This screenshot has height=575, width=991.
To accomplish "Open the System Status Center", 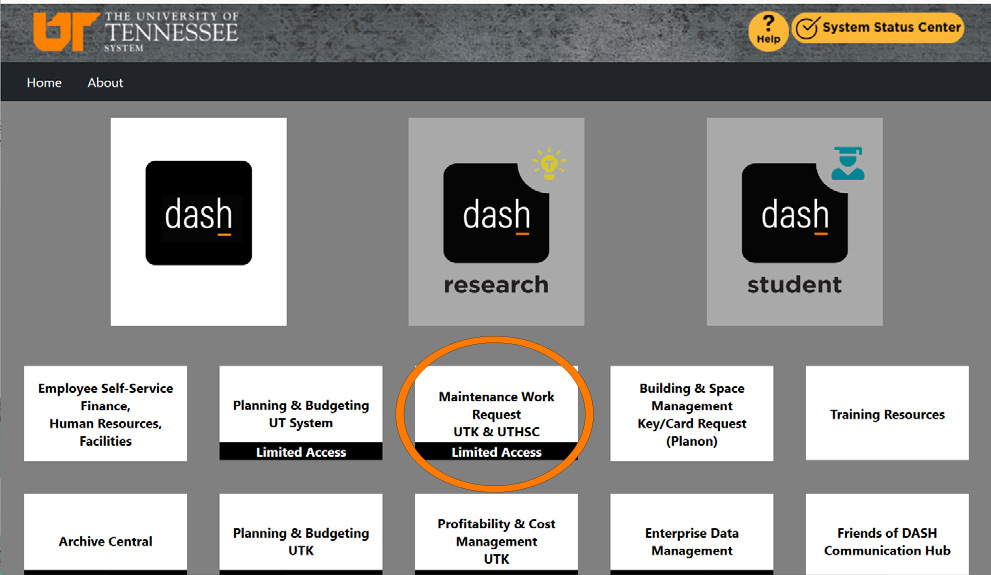I will click(x=878, y=28).
